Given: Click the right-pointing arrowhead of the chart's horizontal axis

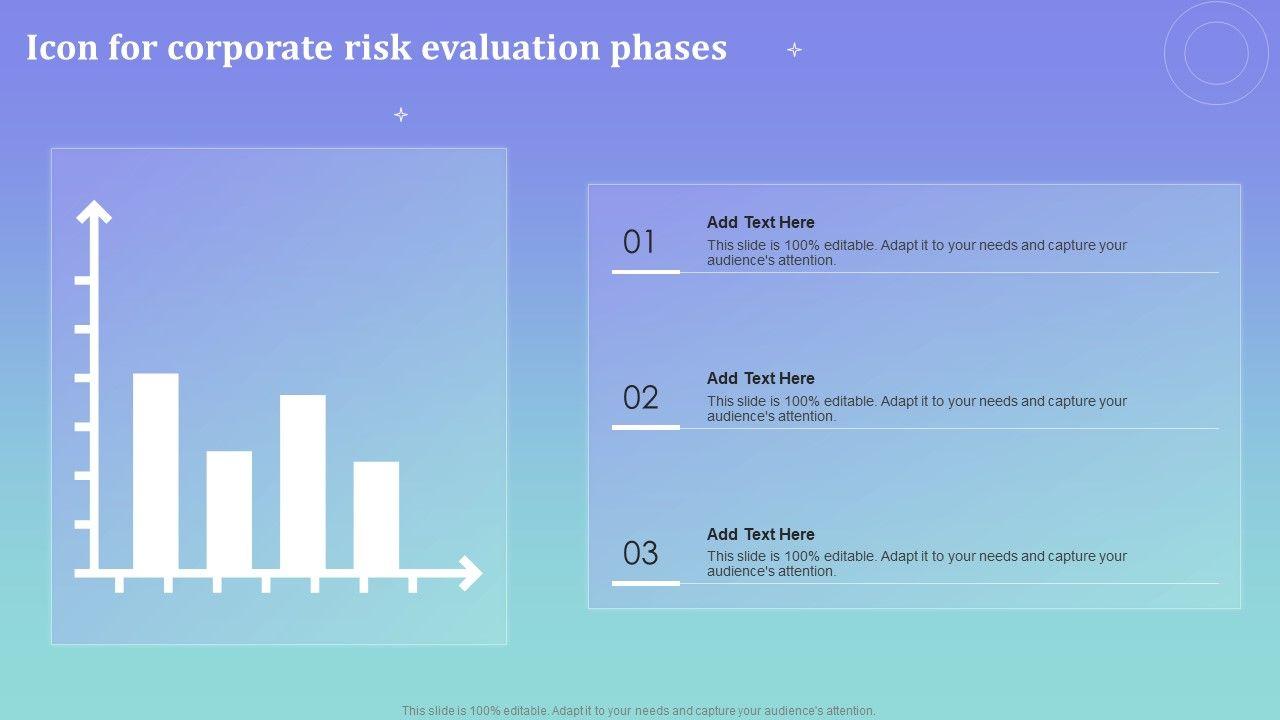Looking at the screenshot, I should [x=470, y=573].
